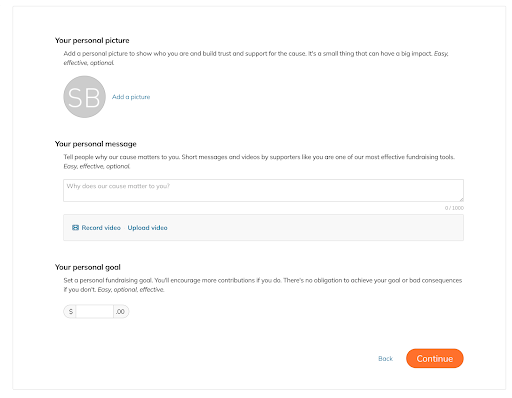Click the SB avatar placeholder circle

coord(85,97)
